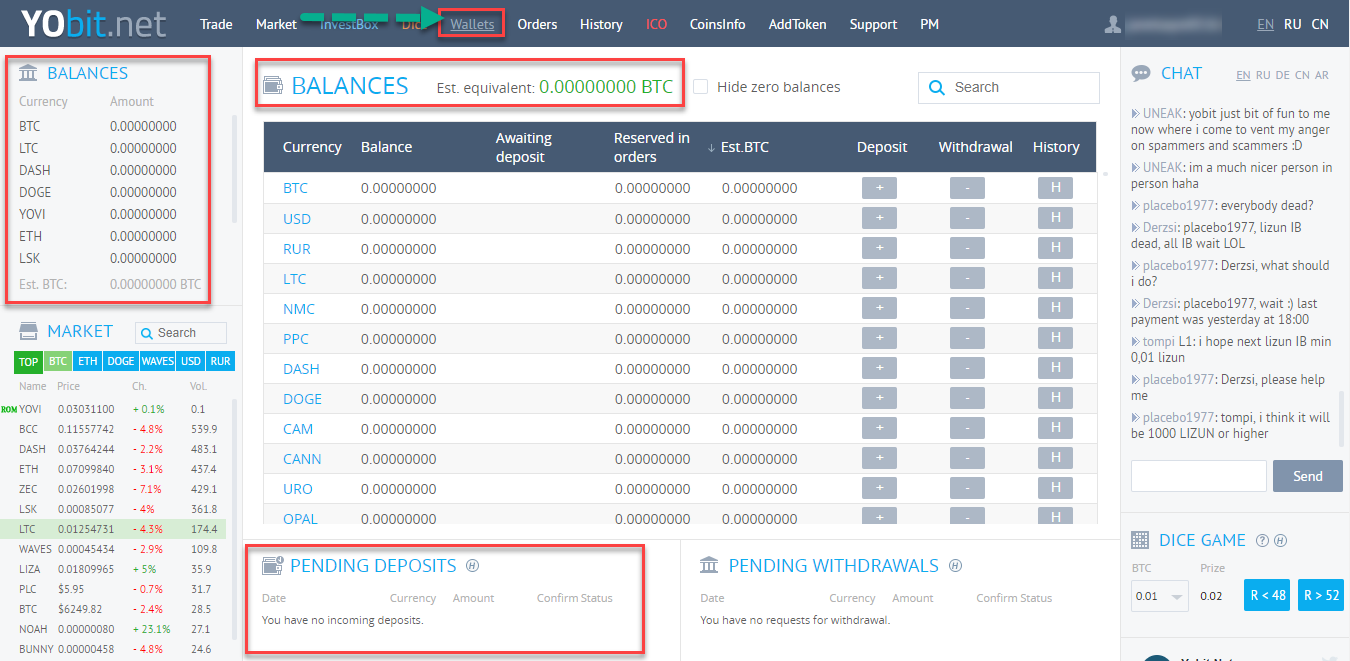Viewport: 1350px width, 661px height.
Task: Switch site language to CN
Action: click(1320, 24)
